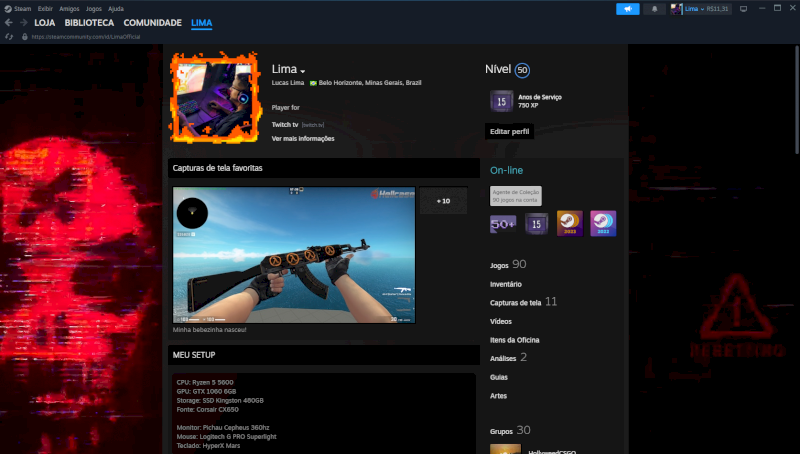The image size is (800, 454).
Task: Go back with the left arrow
Action: coord(9,22)
